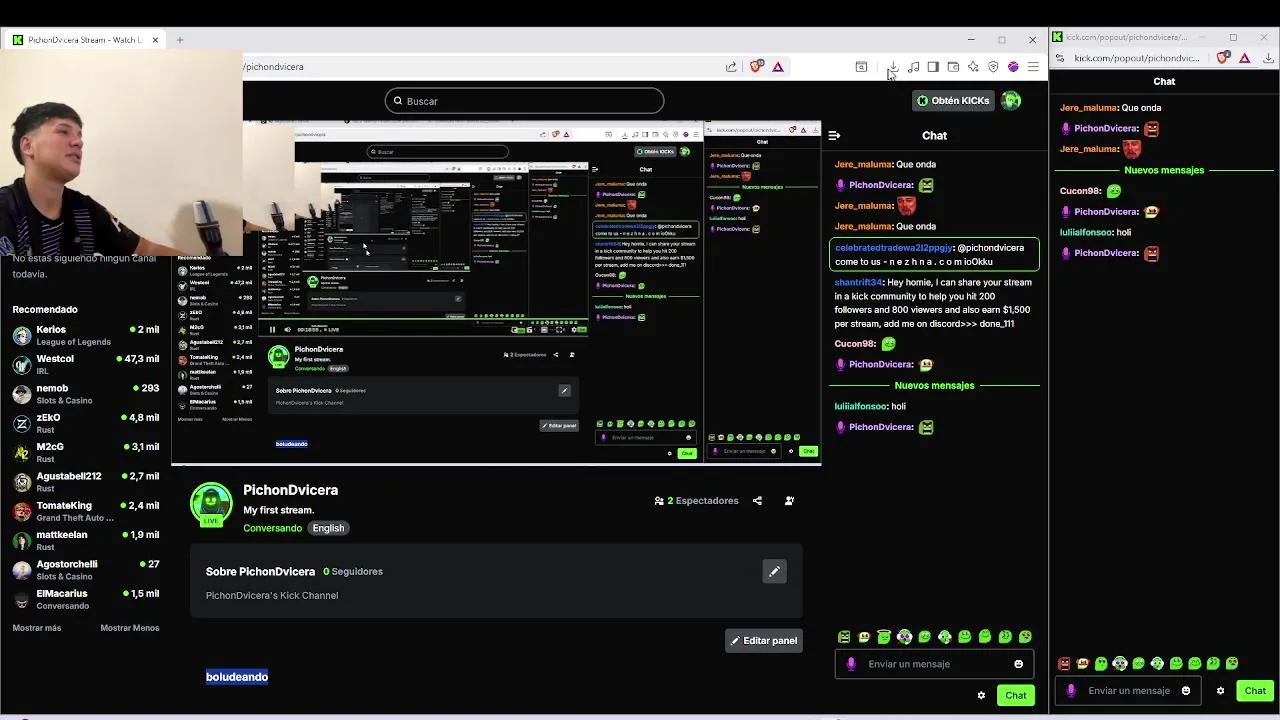This screenshot has height=720, width=1280.
Task: Open Brave Shields icon in main address bar
Action: click(x=755, y=67)
